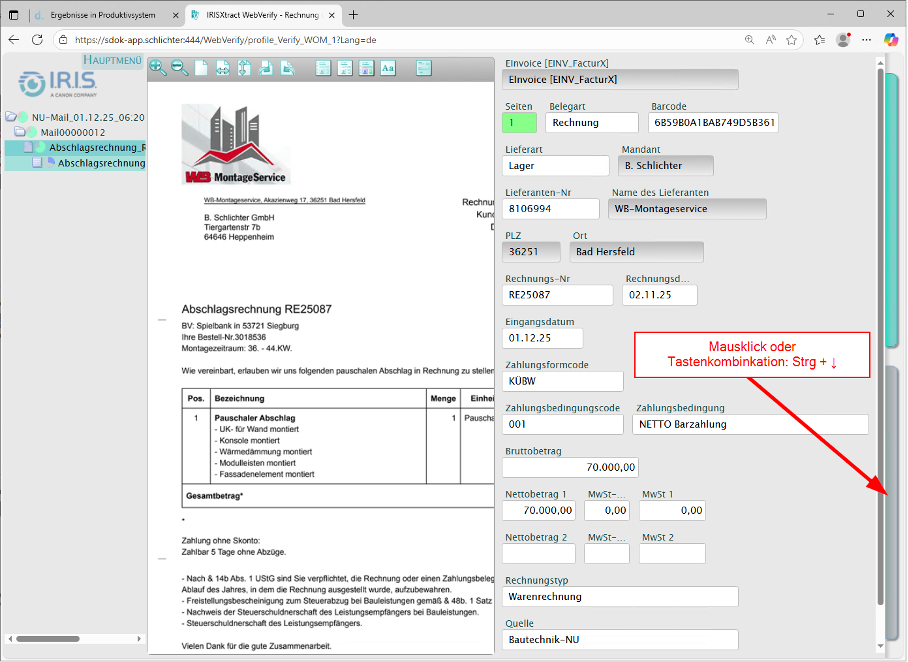Open browser profile avatar

point(843,39)
